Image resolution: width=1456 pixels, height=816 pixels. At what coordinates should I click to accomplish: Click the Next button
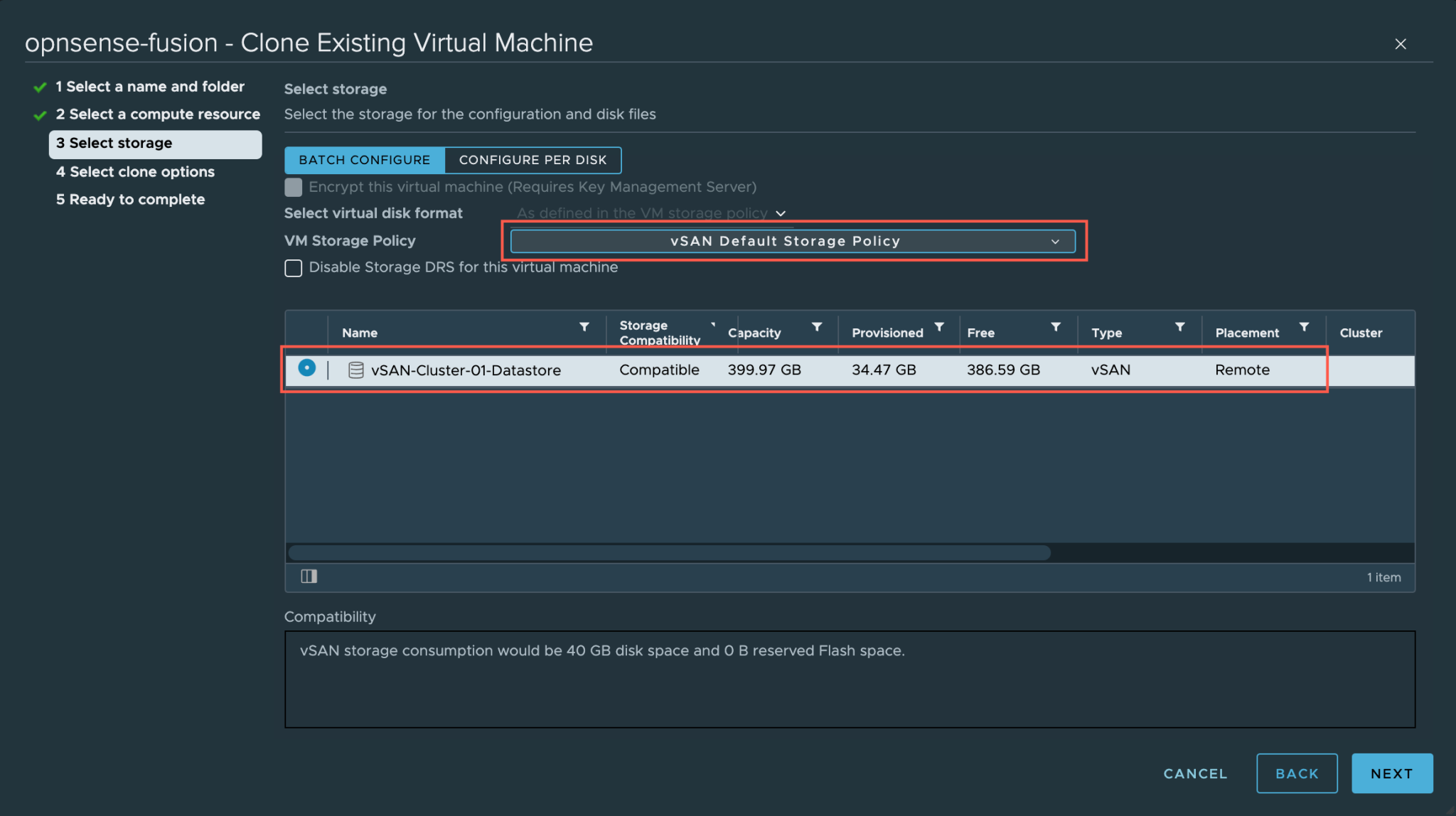click(x=1392, y=773)
